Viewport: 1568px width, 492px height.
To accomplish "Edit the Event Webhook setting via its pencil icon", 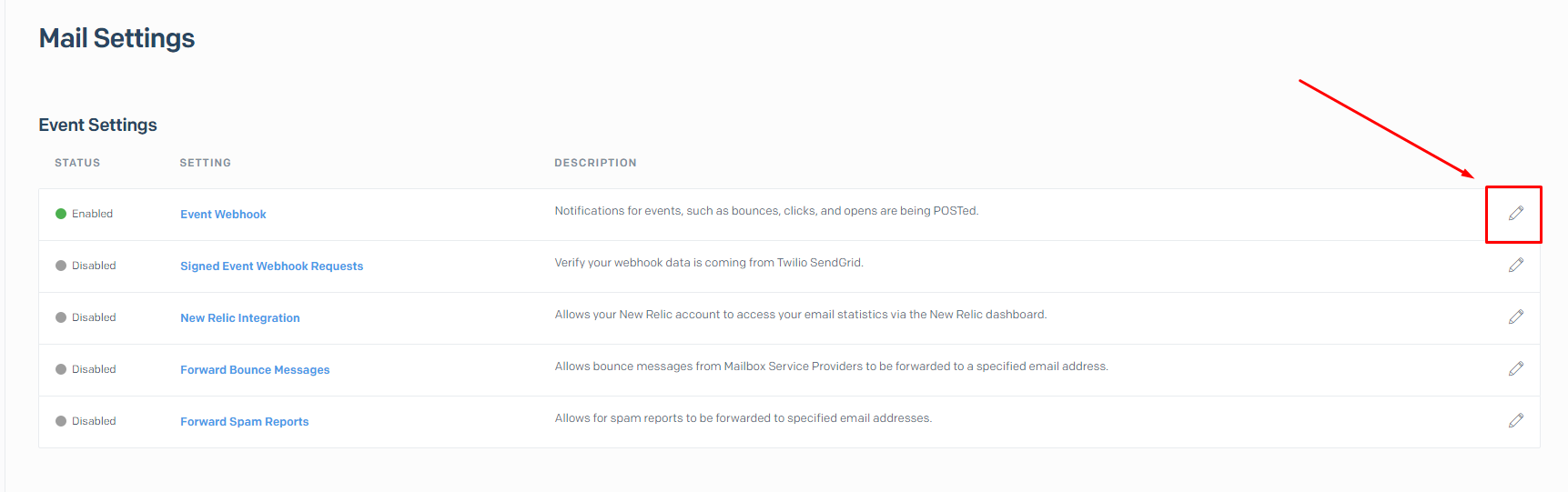I will coord(1515,213).
